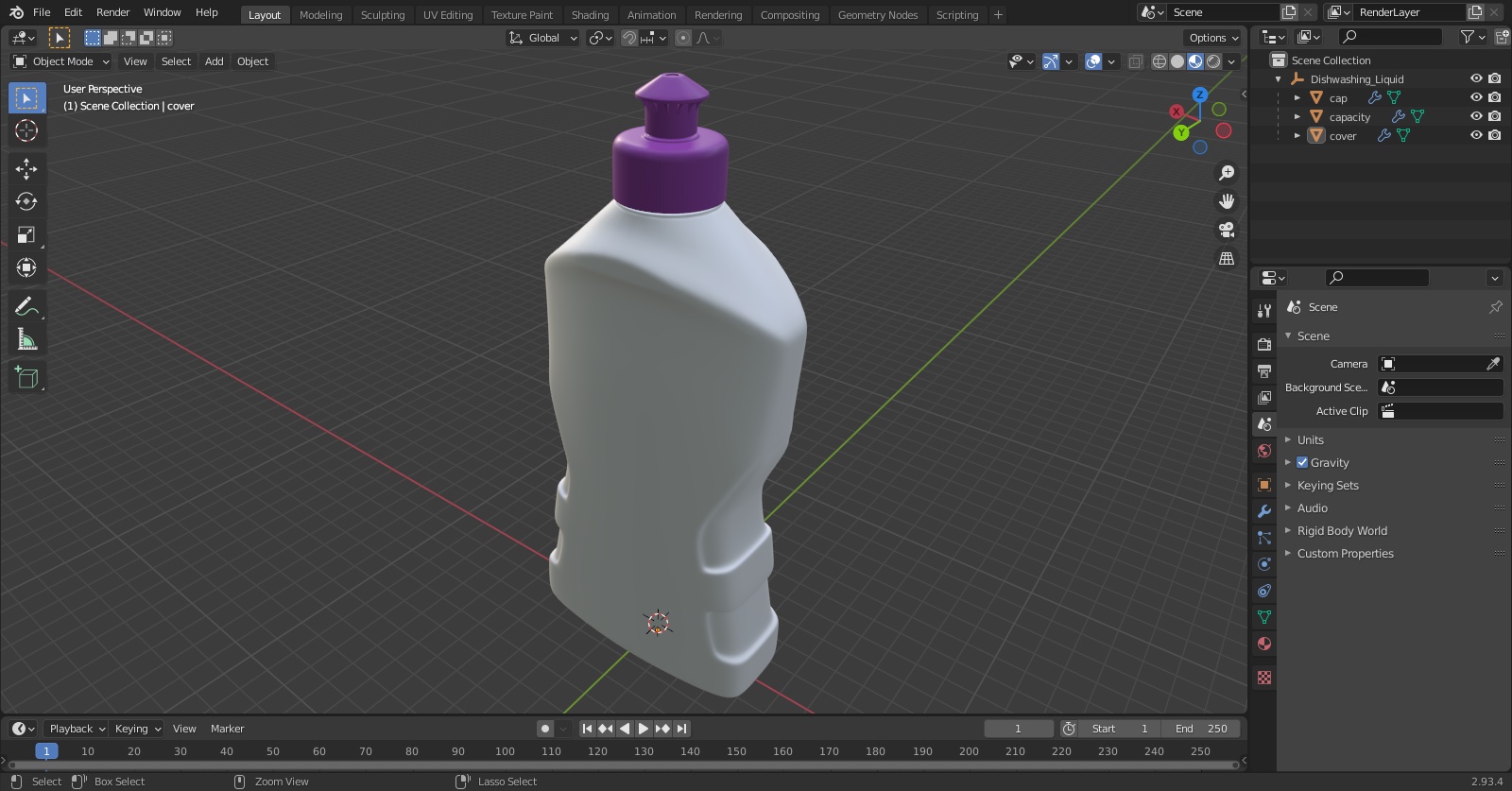Screen dimensions: 1512x791
Task: Jump to the last frame
Action: [681, 729]
